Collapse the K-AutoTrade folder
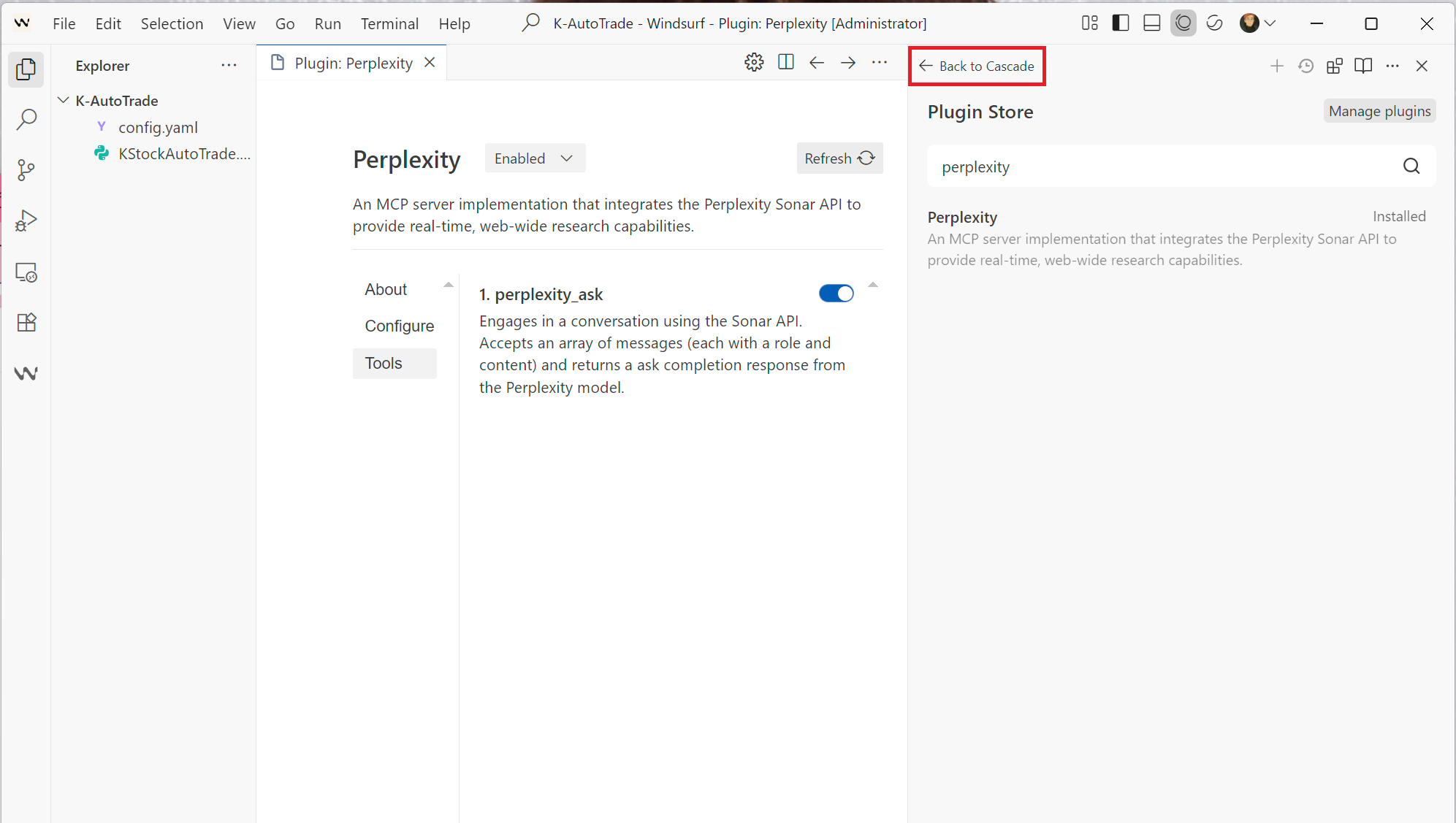The width and height of the screenshot is (1456, 823). coord(64,100)
